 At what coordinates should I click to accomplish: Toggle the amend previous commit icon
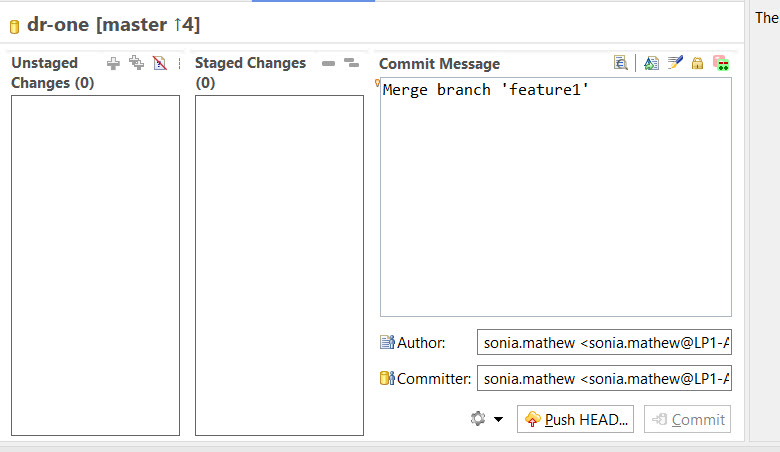[651, 63]
